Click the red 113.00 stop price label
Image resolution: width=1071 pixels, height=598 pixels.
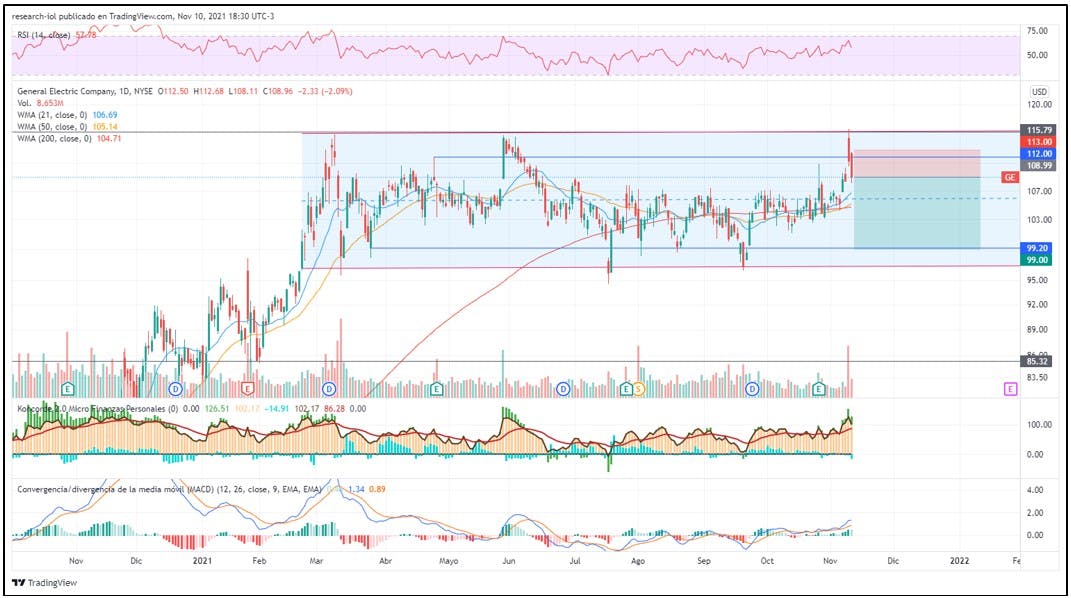tap(1036, 142)
